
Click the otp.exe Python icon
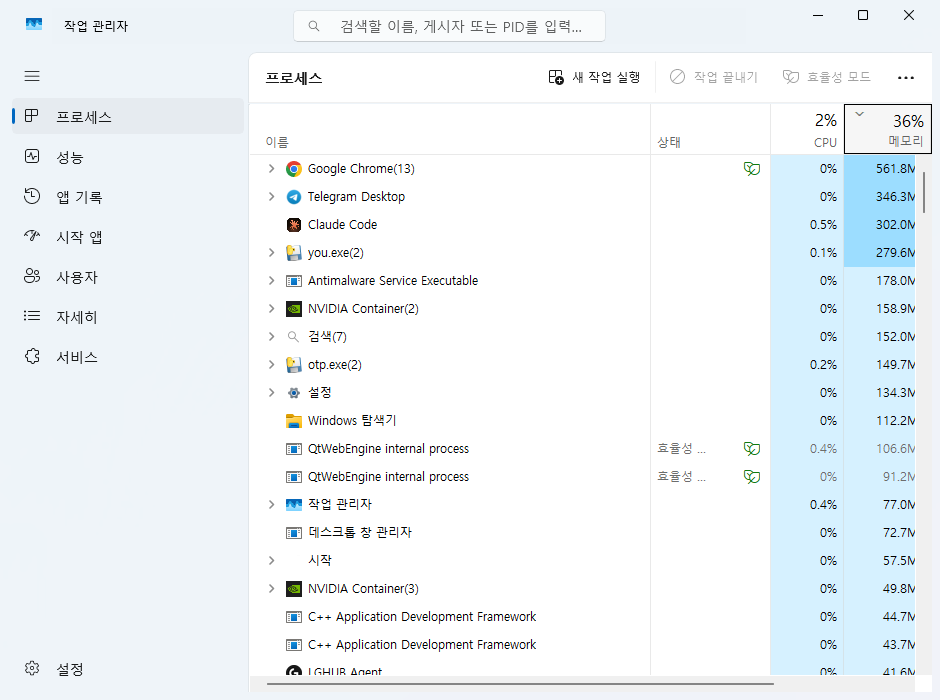pos(294,364)
